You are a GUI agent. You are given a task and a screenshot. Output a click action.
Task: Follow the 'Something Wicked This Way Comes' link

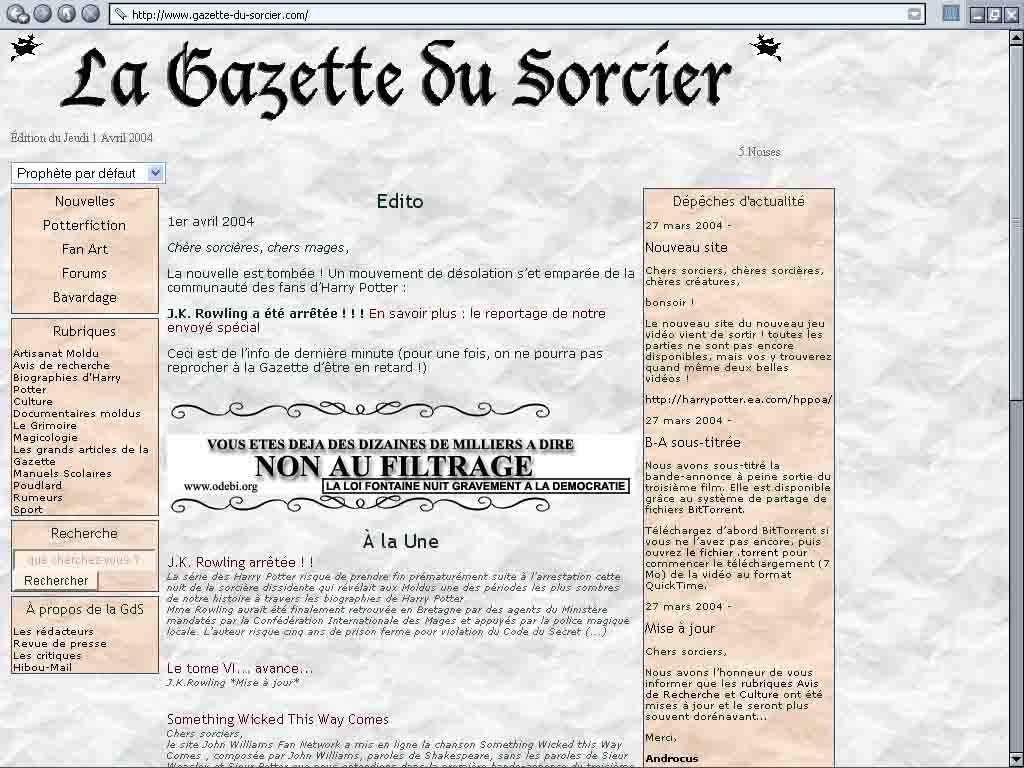click(x=278, y=719)
